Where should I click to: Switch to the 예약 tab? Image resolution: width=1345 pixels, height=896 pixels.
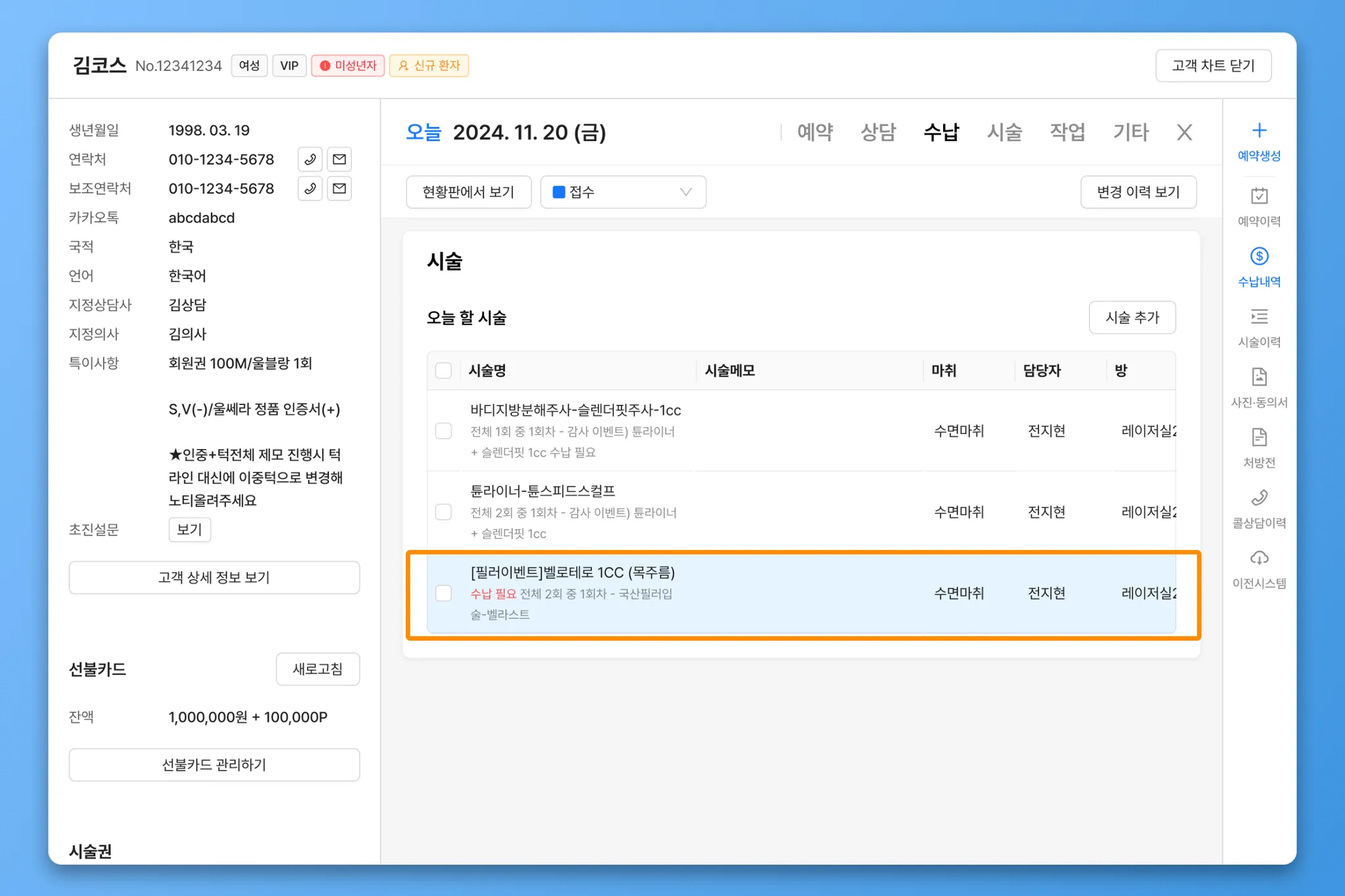coord(815,133)
